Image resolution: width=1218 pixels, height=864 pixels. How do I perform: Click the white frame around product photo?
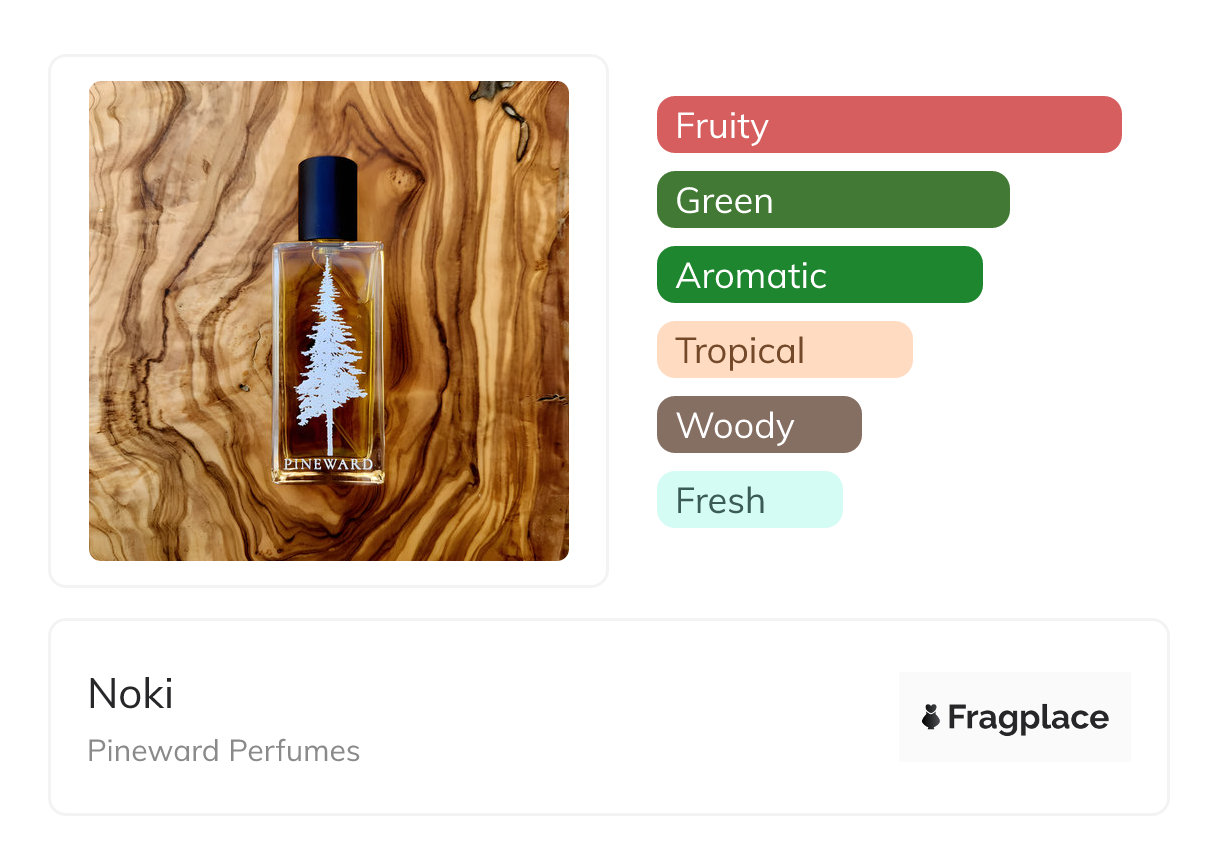point(69,320)
